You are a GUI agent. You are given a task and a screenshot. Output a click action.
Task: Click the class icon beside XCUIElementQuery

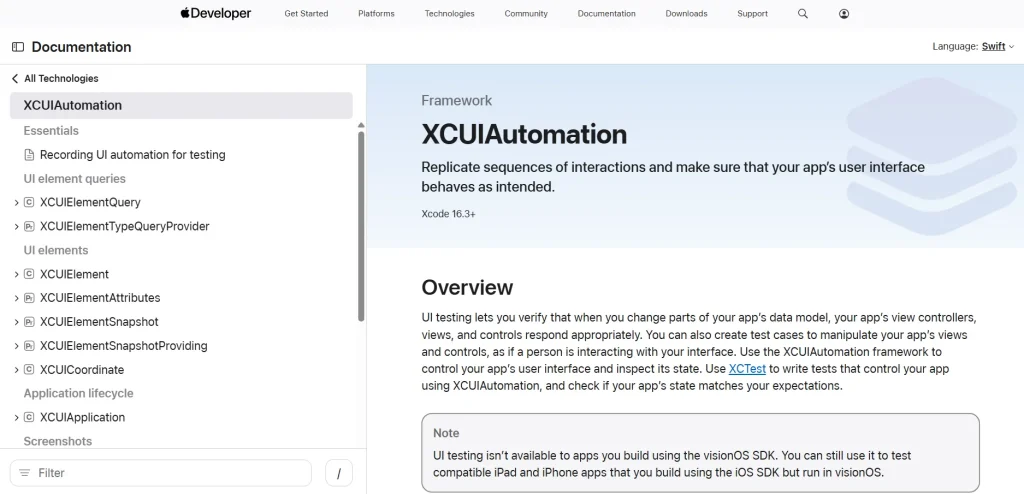tap(29, 203)
